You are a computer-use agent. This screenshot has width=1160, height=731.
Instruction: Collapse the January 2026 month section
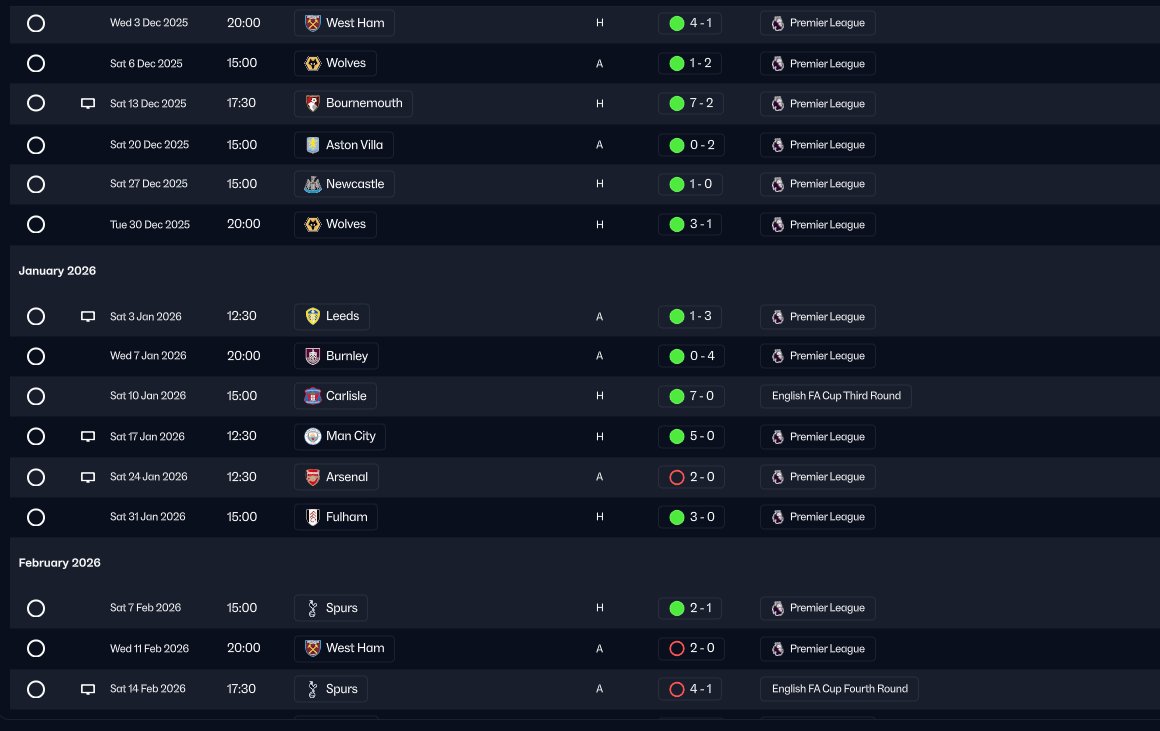pyautogui.click(x=57, y=271)
